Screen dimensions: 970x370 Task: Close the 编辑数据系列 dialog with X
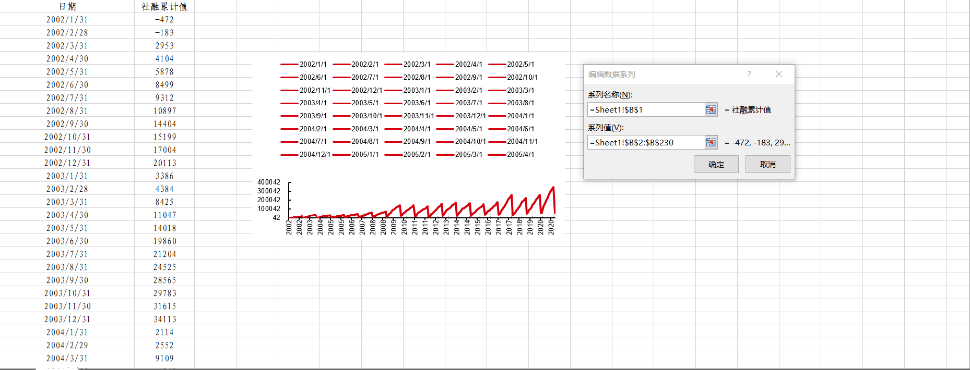pyautogui.click(x=779, y=74)
